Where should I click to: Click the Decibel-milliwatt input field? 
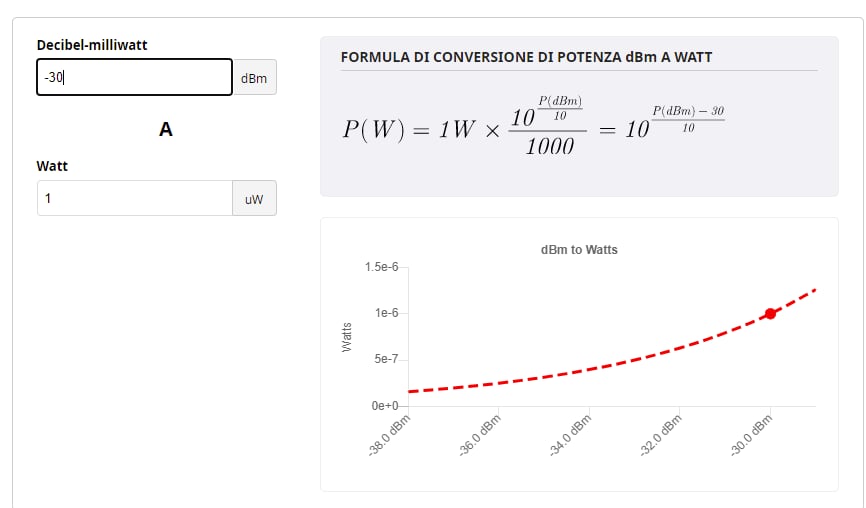click(x=134, y=78)
